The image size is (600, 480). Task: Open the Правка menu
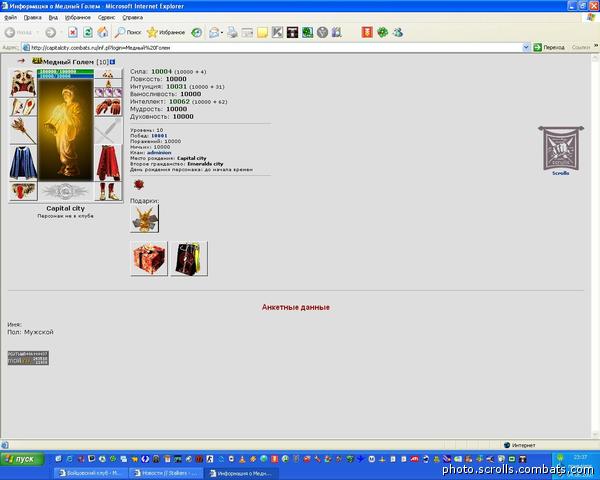33,18
